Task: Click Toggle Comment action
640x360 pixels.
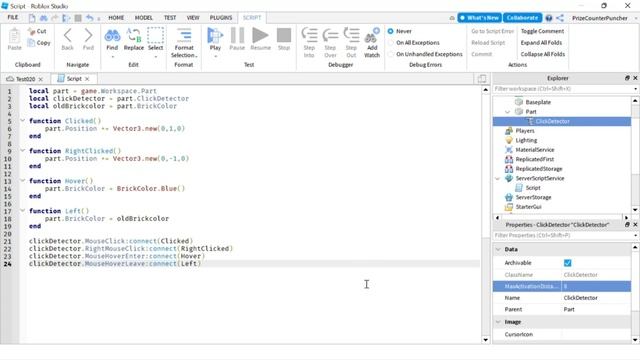Action: pyautogui.click(x=542, y=31)
